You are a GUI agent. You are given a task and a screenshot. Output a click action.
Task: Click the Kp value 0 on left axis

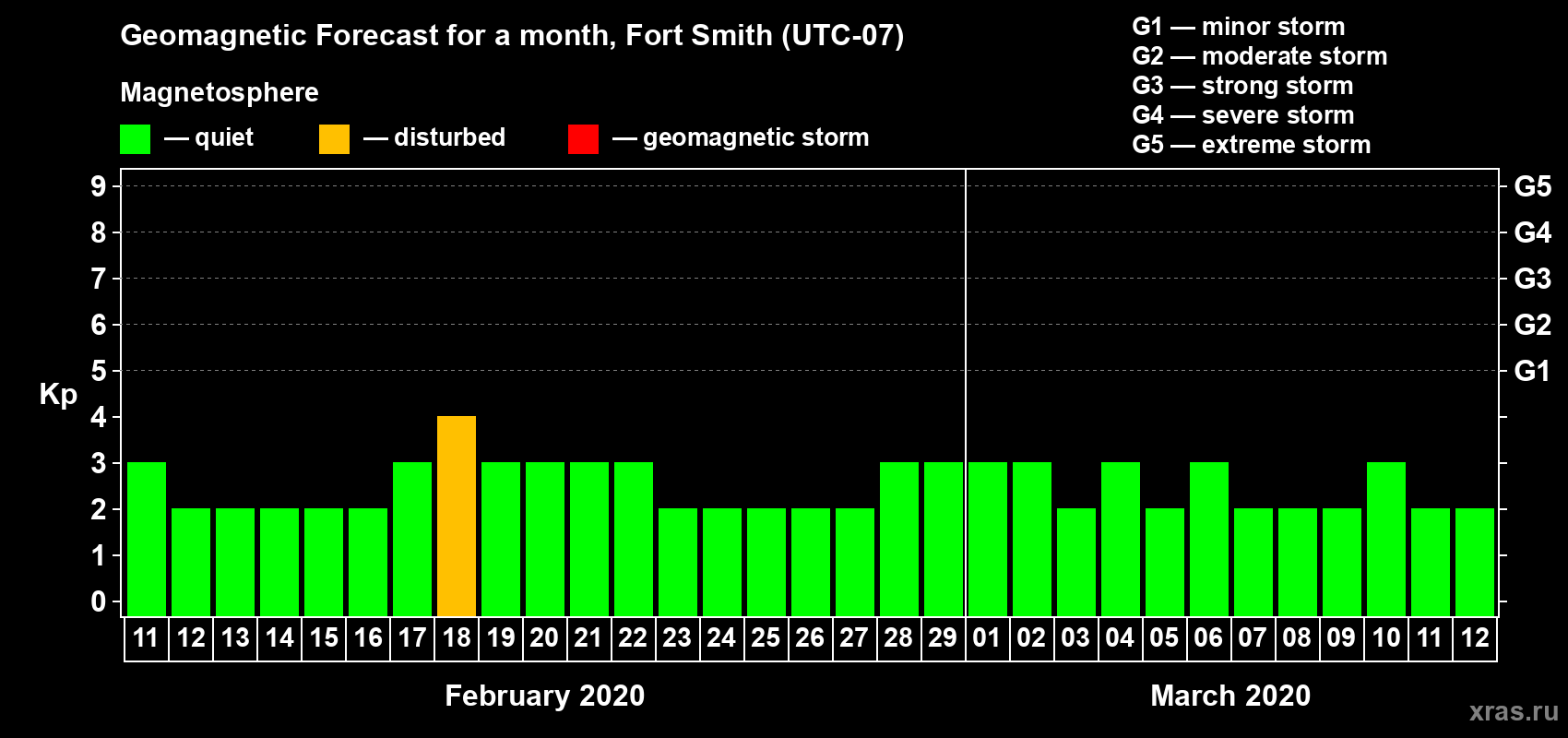98,601
